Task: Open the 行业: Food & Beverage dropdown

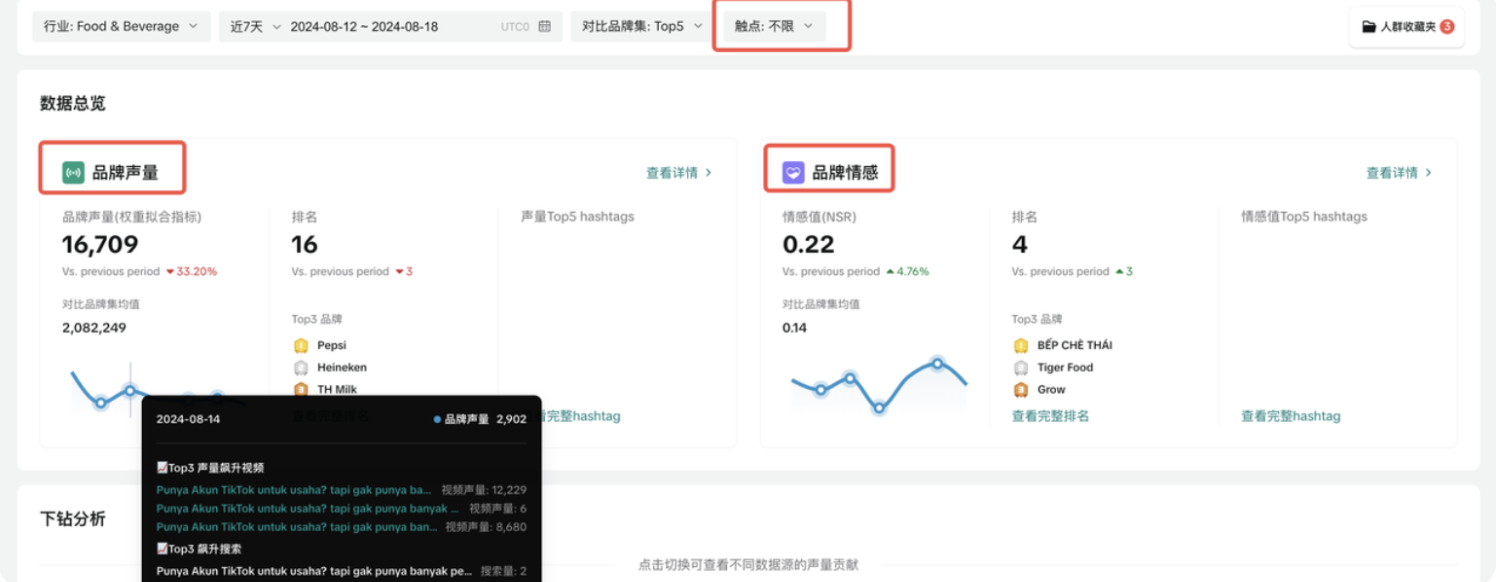Action: click(x=120, y=26)
